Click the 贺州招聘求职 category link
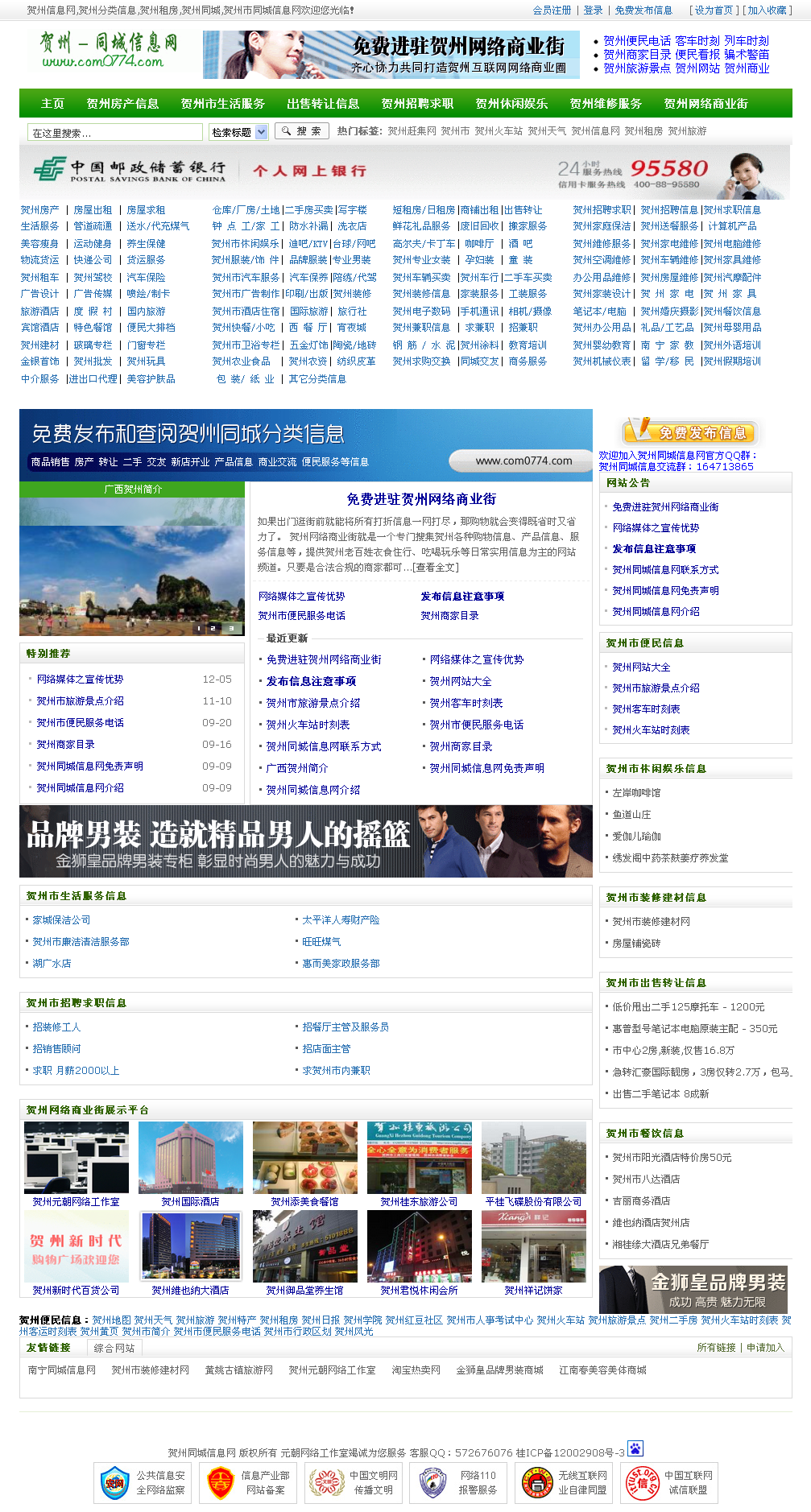 point(602,210)
